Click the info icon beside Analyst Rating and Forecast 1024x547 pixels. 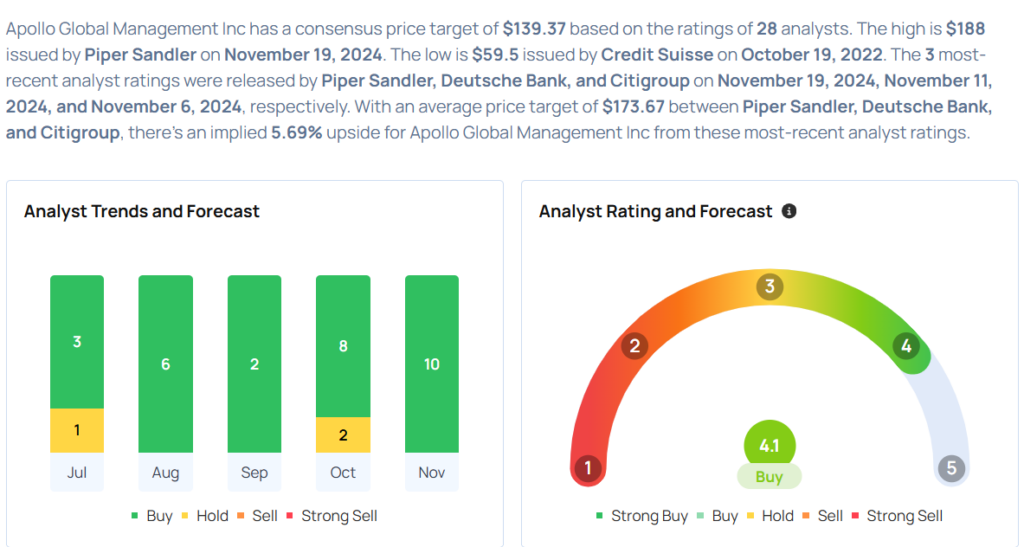pyautogui.click(x=789, y=211)
